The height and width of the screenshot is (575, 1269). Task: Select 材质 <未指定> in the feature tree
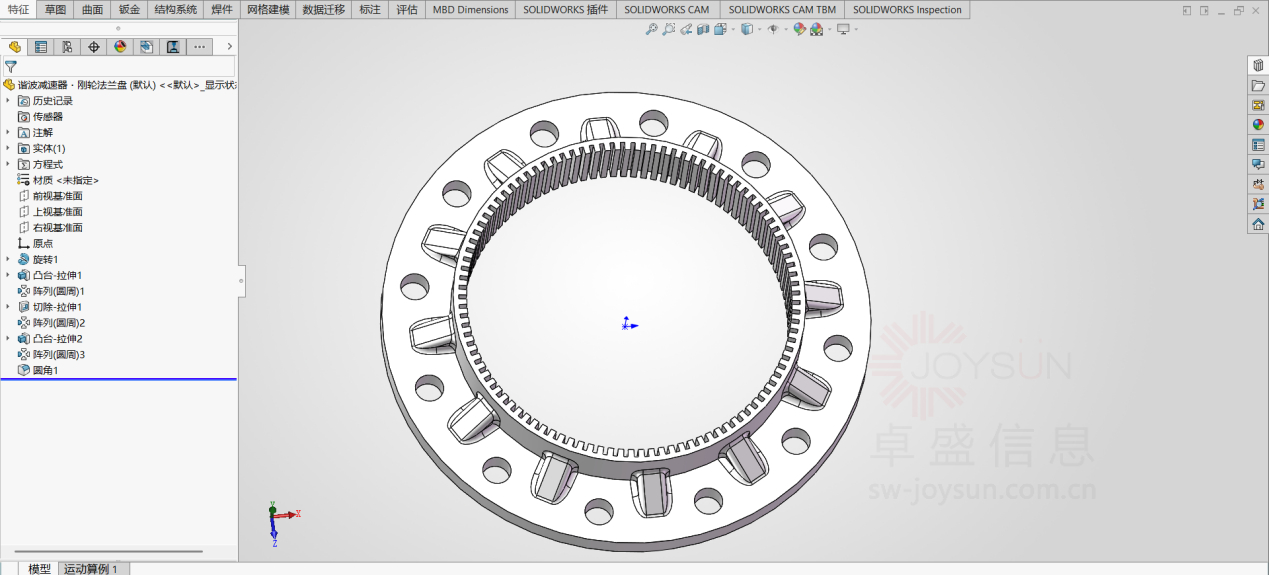tap(65, 180)
